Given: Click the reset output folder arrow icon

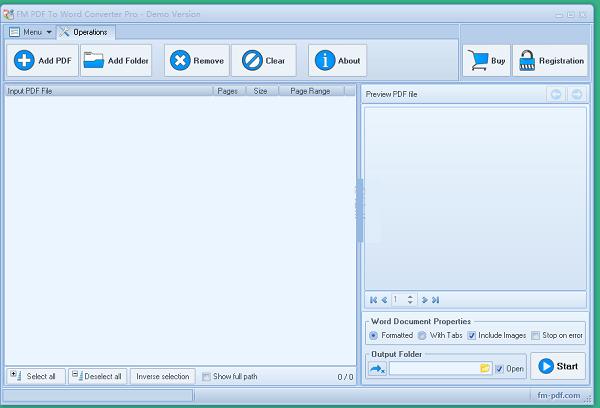Looking at the screenshot, I should tap(377, 368).
